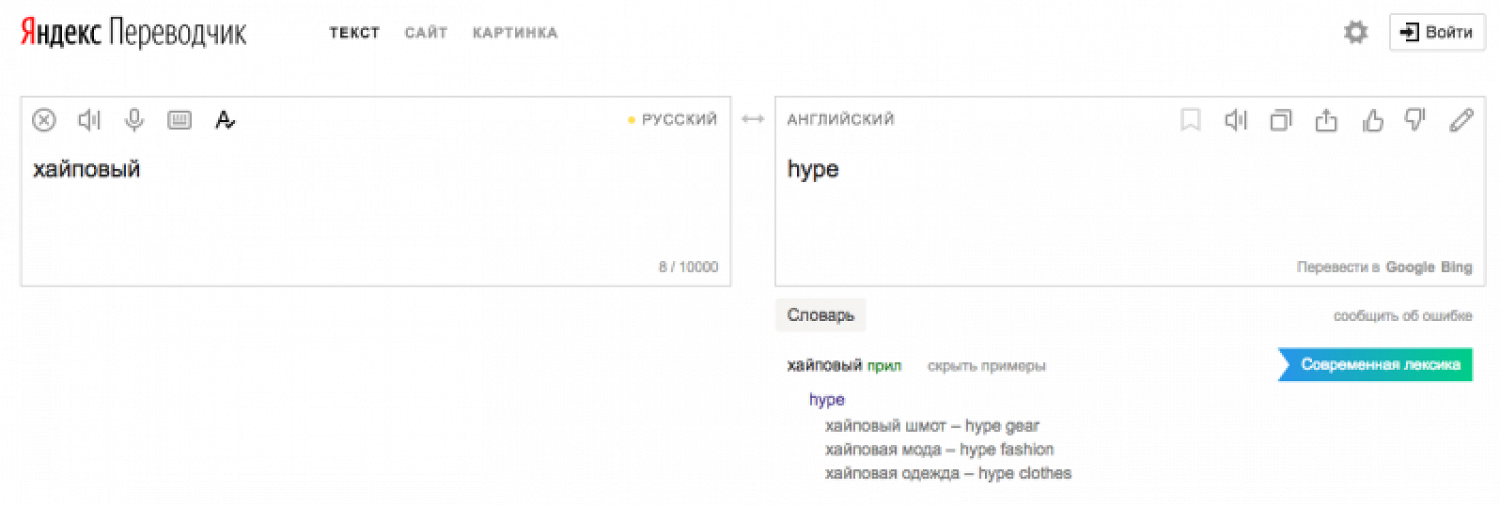Copy the translated text
The height and width of the screenshot is (505, 1500).
tap(1281, 120)
